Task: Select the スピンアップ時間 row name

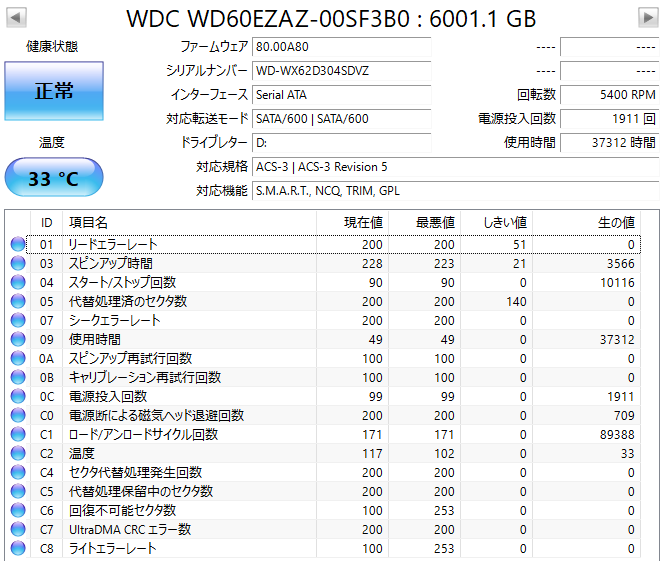Action: [x=111, y=263]
